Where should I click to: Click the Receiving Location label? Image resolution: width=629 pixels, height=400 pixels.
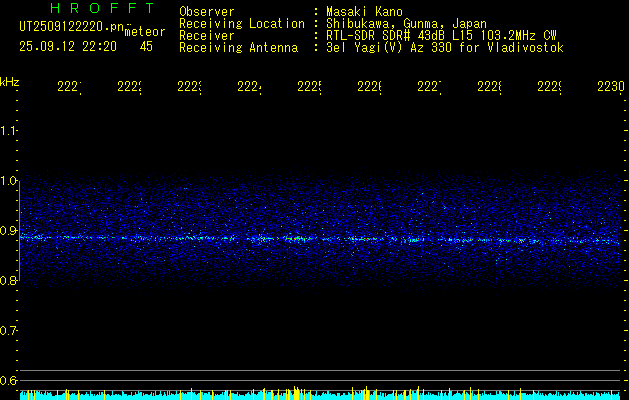pyautogui.click(x=242, y=24)
